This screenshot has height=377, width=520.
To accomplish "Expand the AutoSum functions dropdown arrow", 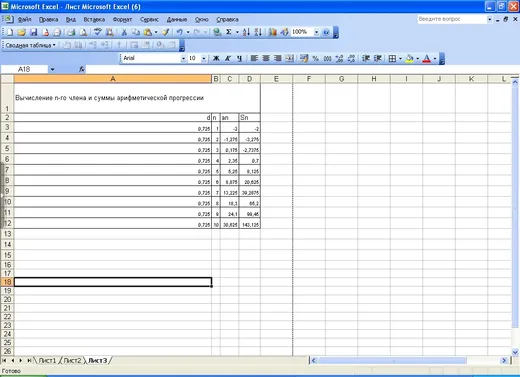I will [x=237, y=32].
